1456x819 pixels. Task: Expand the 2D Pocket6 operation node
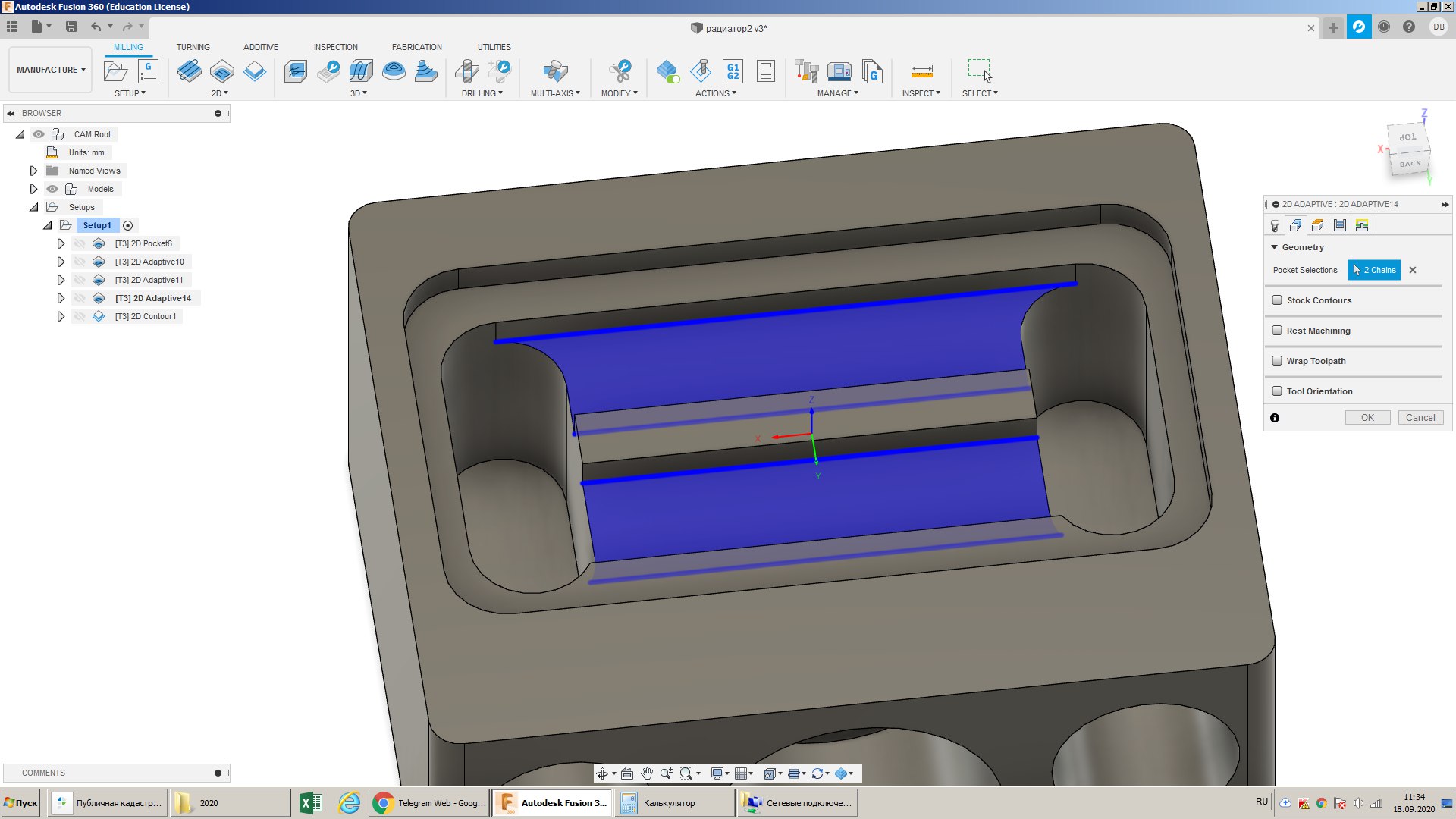61,243
